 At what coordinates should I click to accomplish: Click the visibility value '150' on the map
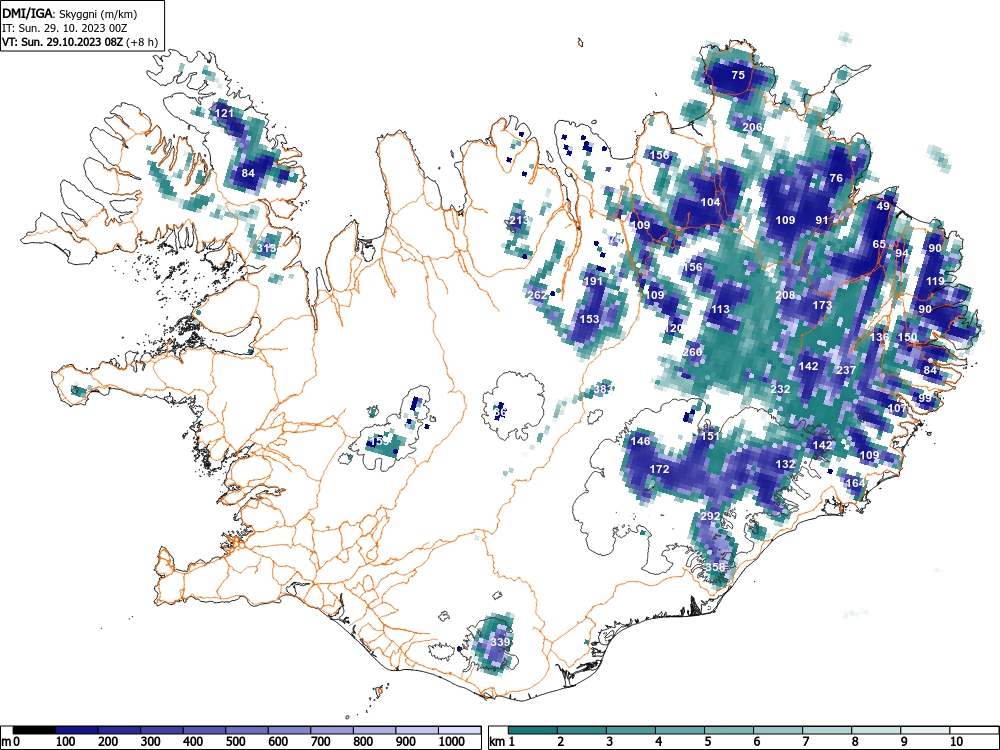pyautogui.click(x=907, y=337)
